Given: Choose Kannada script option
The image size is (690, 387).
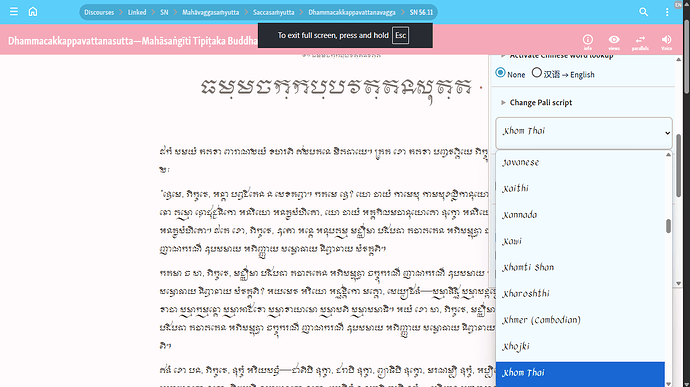Looking at the screenshot, I should tap(580, 215).
